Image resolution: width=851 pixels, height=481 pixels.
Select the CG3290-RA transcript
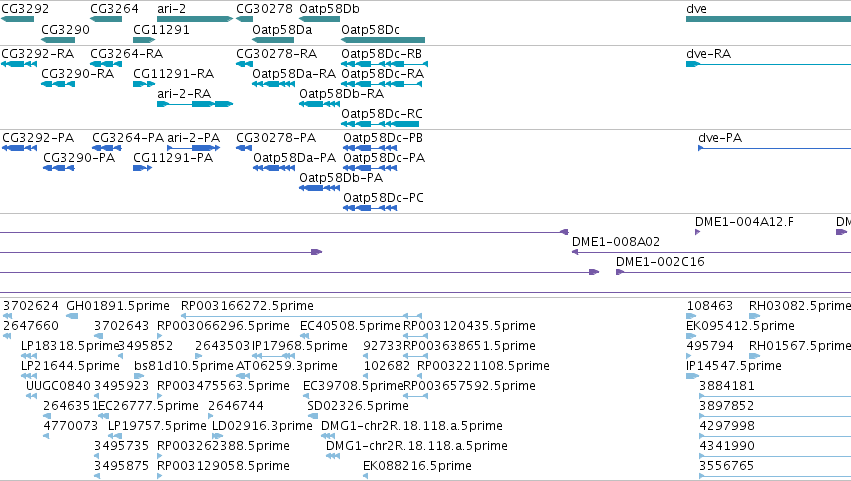pyautogui.click(x=58, y=84)
